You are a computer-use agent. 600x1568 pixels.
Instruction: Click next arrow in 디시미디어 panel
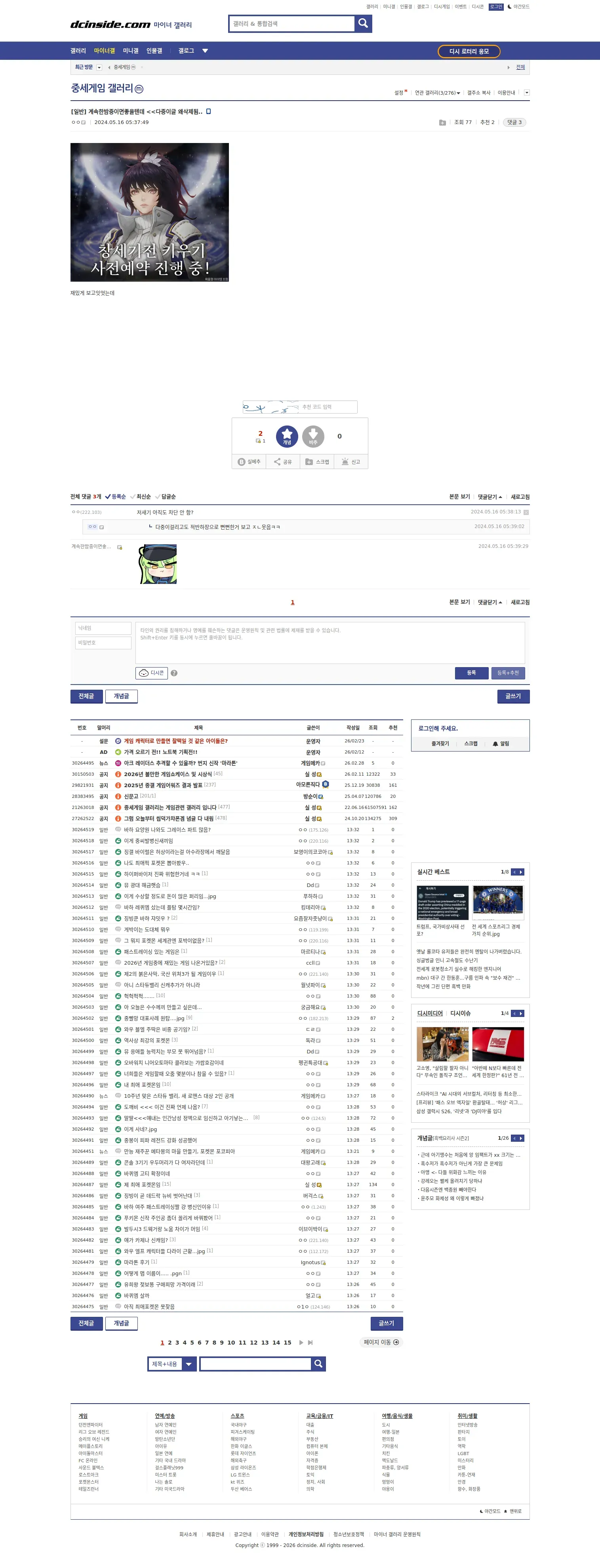(521, 1013)
